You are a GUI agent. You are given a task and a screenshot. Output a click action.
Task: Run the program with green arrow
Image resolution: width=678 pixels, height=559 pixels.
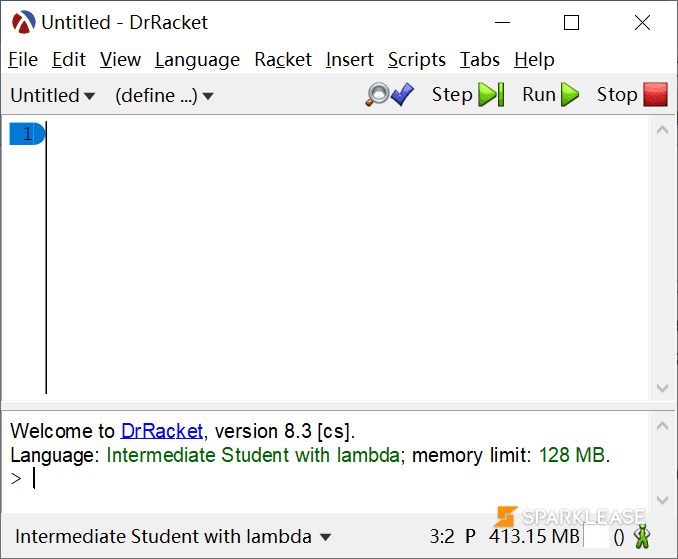point(550,94)
